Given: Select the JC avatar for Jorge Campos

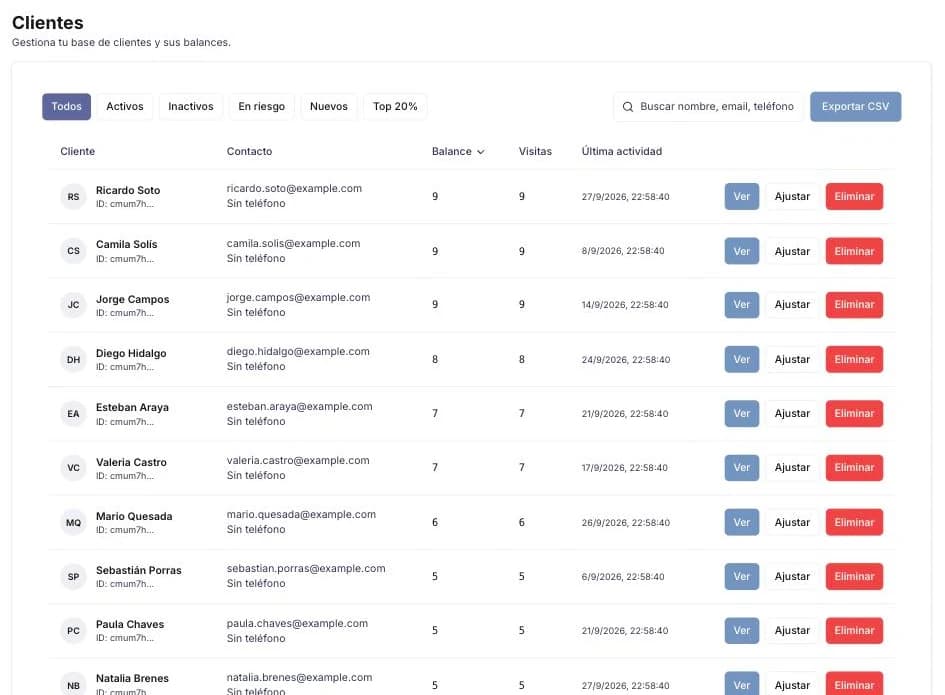Looking at the screenshot, I should (x=73, y=305).
